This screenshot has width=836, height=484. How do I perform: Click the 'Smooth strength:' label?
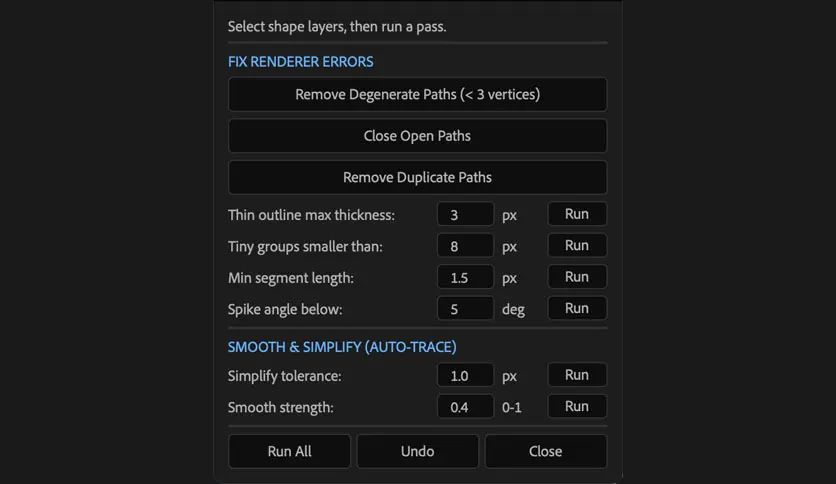click(280, 407)
